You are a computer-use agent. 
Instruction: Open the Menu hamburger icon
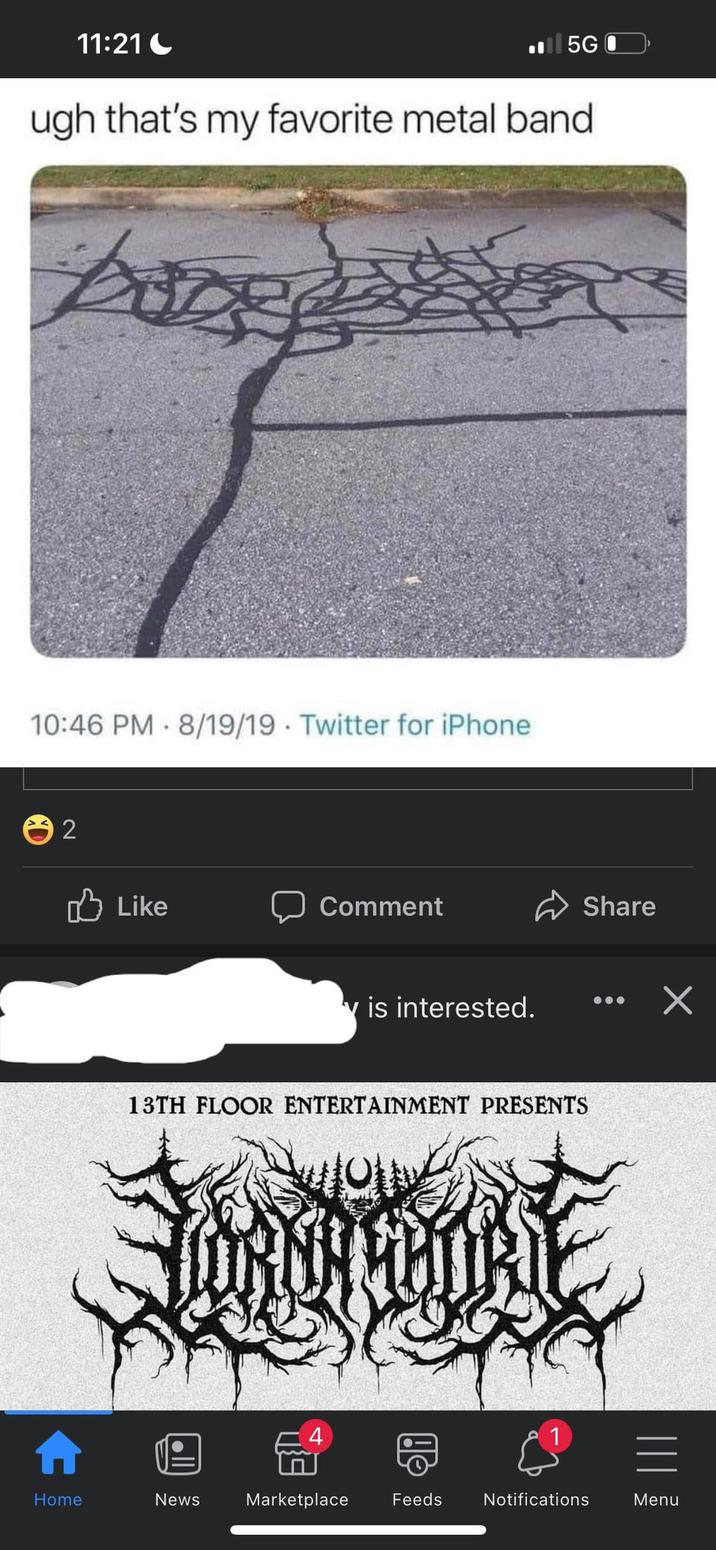(x=656, y=1454)
